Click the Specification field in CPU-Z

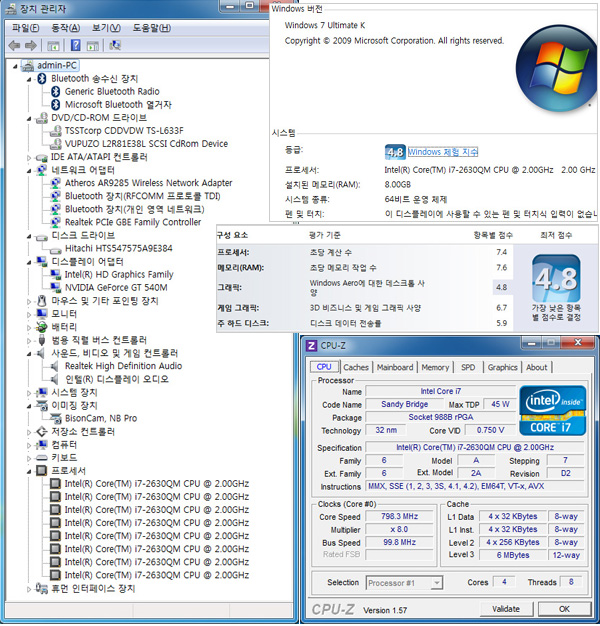click(475, 448)
